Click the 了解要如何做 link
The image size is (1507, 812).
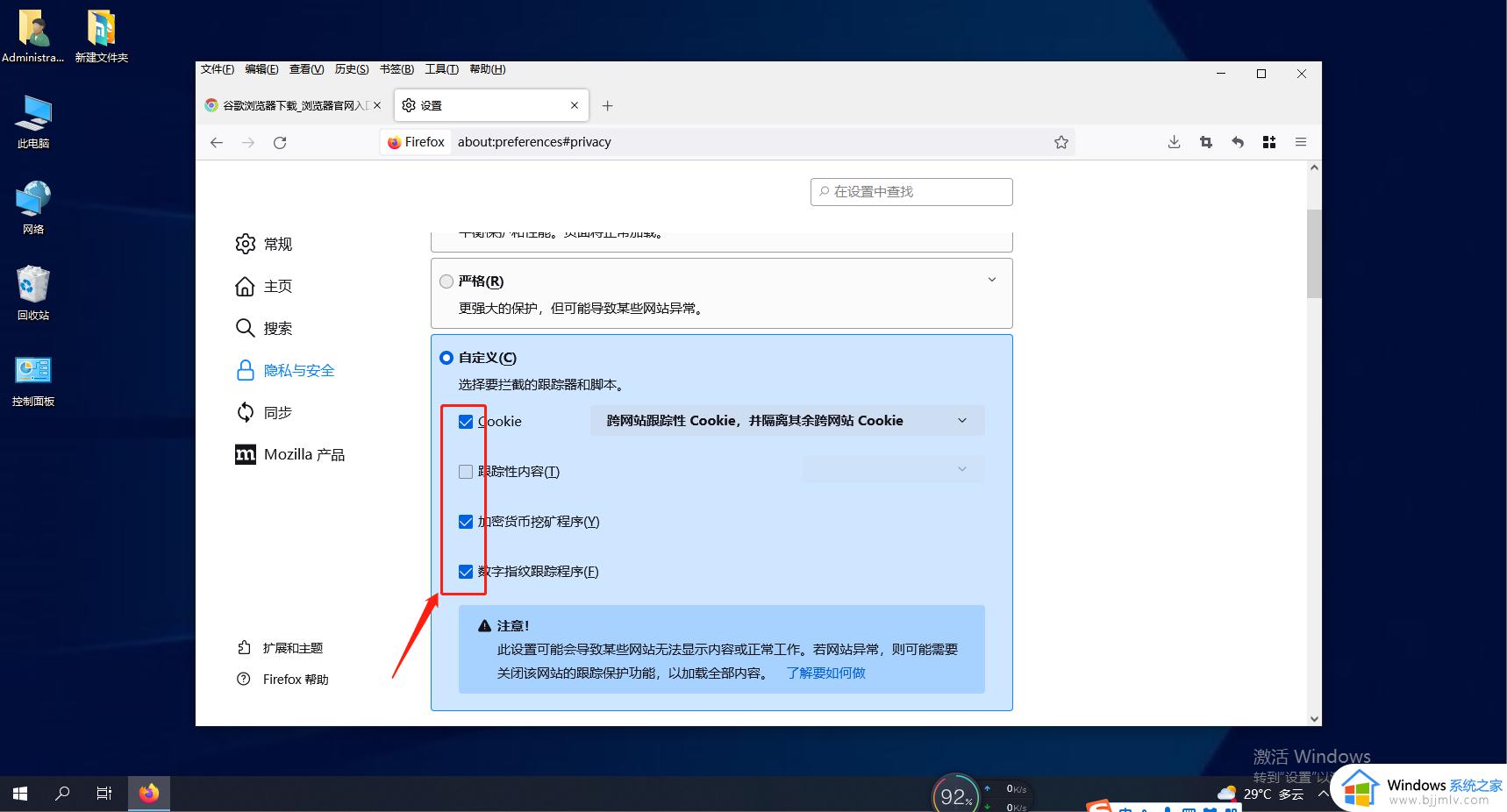point(825,673)
